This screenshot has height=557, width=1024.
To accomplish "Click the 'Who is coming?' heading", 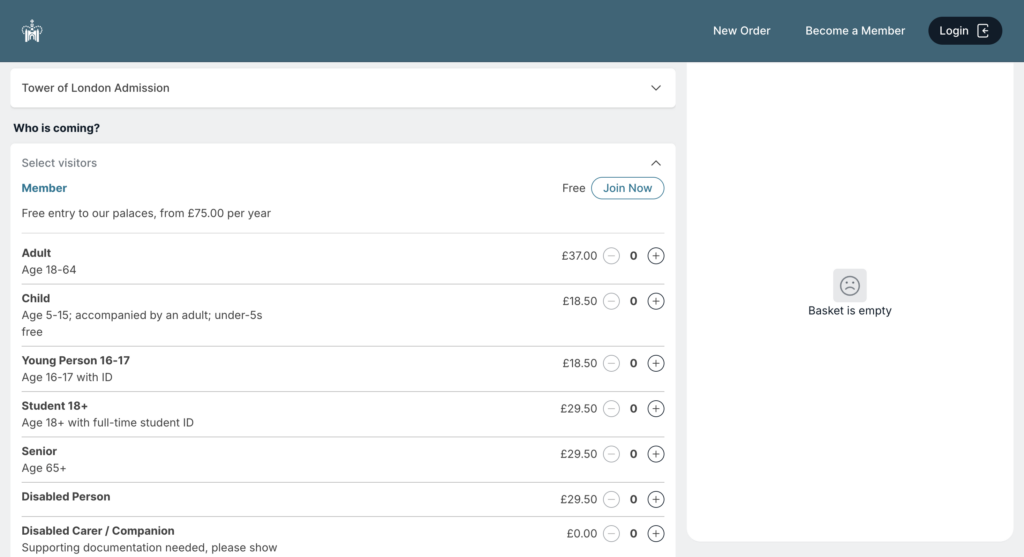I will click(x=57, y=128).
